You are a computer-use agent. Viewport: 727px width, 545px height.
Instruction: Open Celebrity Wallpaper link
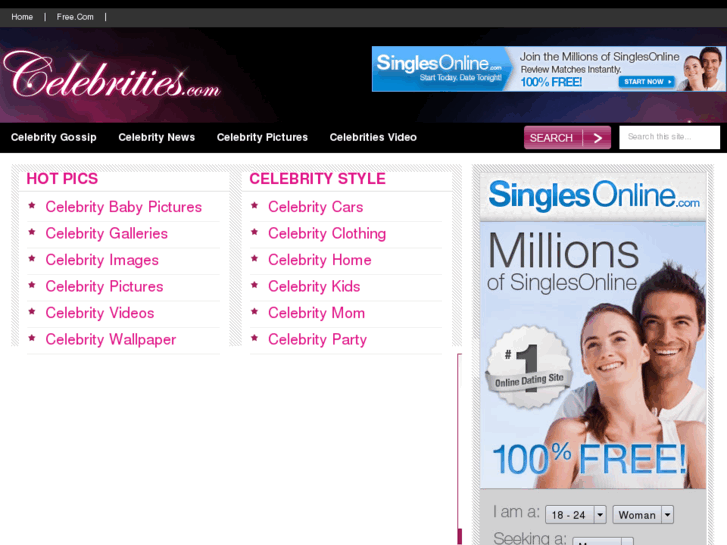click(x=111, y=339)
